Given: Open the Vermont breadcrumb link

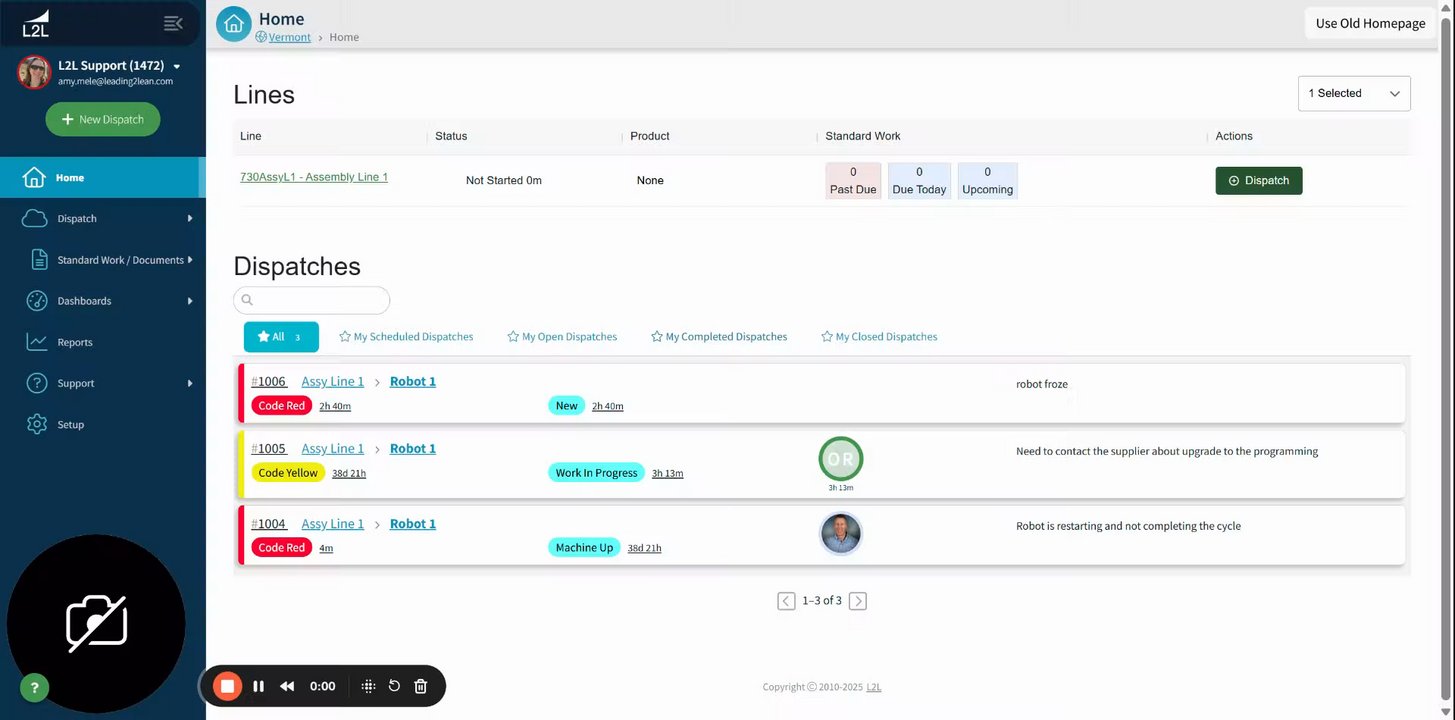Looking at the screenshot, I should click(289, 37).
